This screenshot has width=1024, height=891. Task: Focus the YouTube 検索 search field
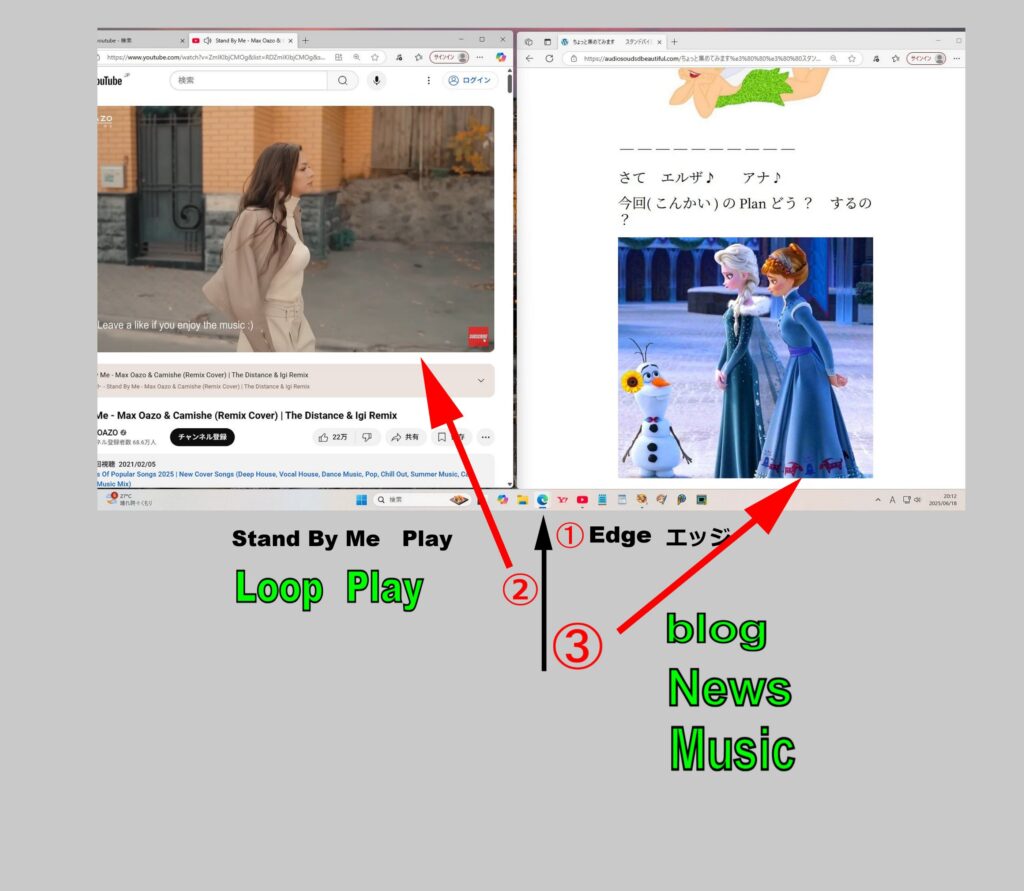[x=249, y=80]
